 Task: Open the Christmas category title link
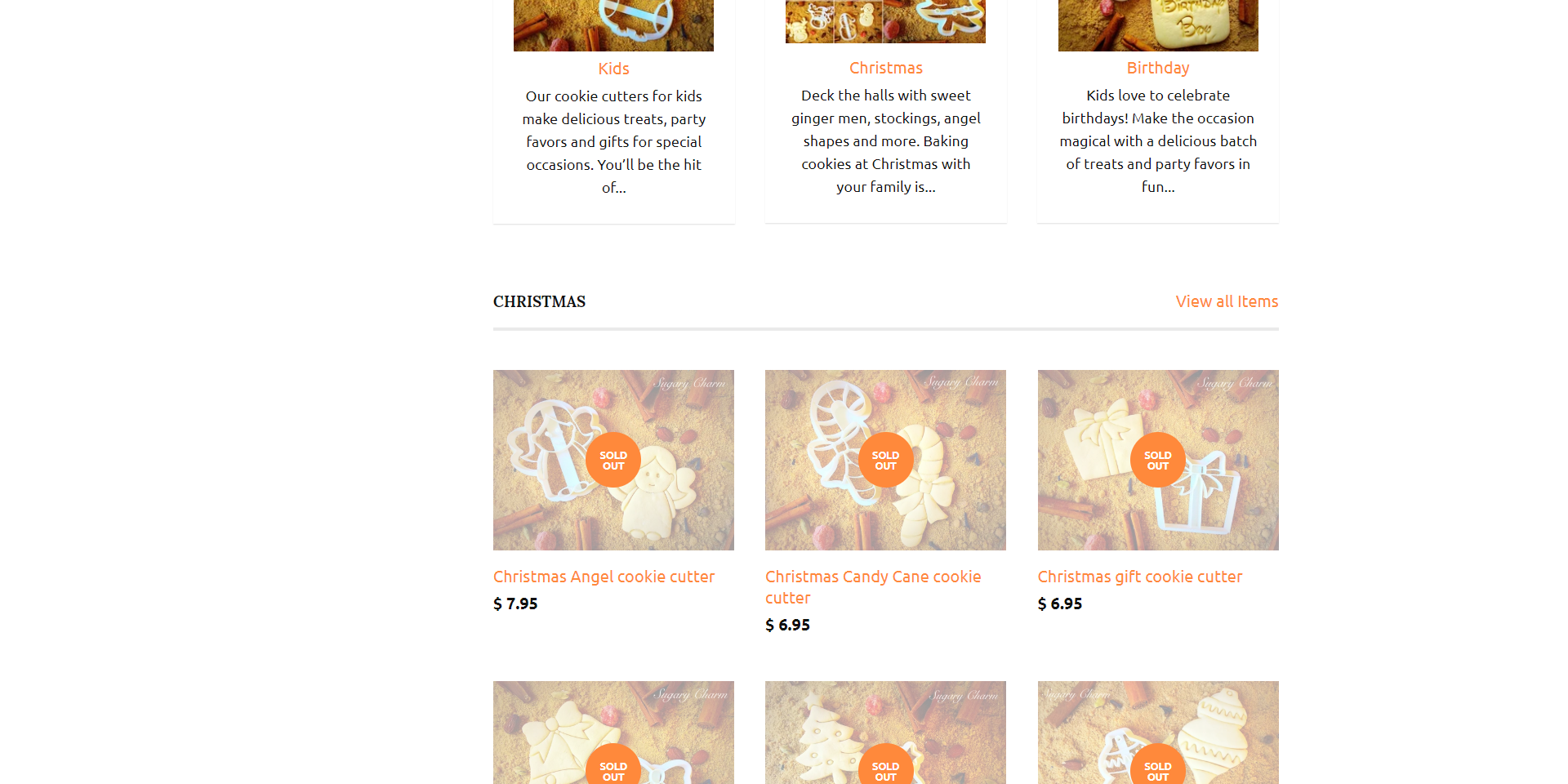tap(885, 68)
